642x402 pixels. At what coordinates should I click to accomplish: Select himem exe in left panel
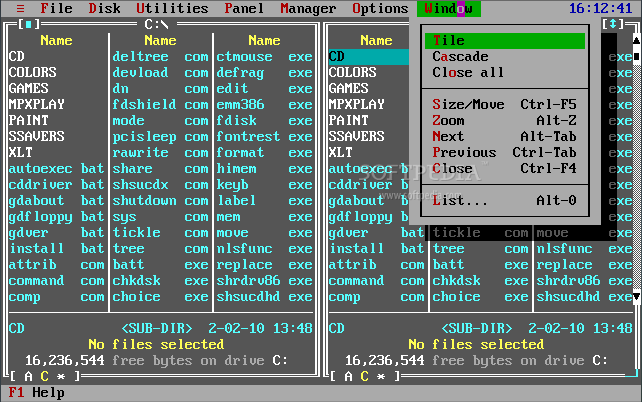pyautogui.click(x=264, y=168)
